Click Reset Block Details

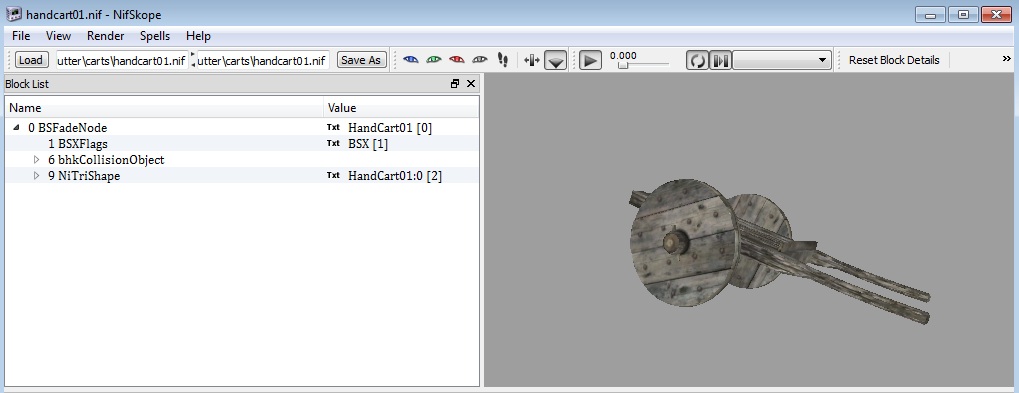click(x=894, y=60)
